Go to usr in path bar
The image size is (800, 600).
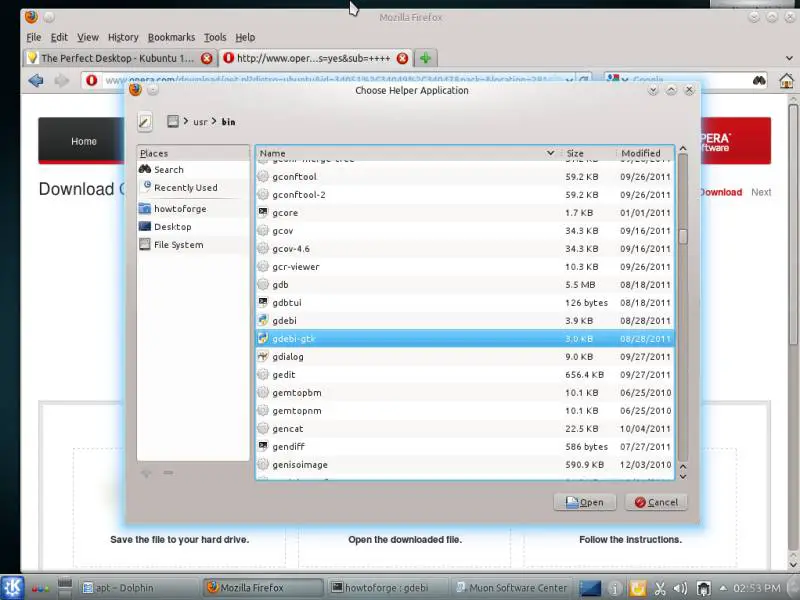click(200, 121)
